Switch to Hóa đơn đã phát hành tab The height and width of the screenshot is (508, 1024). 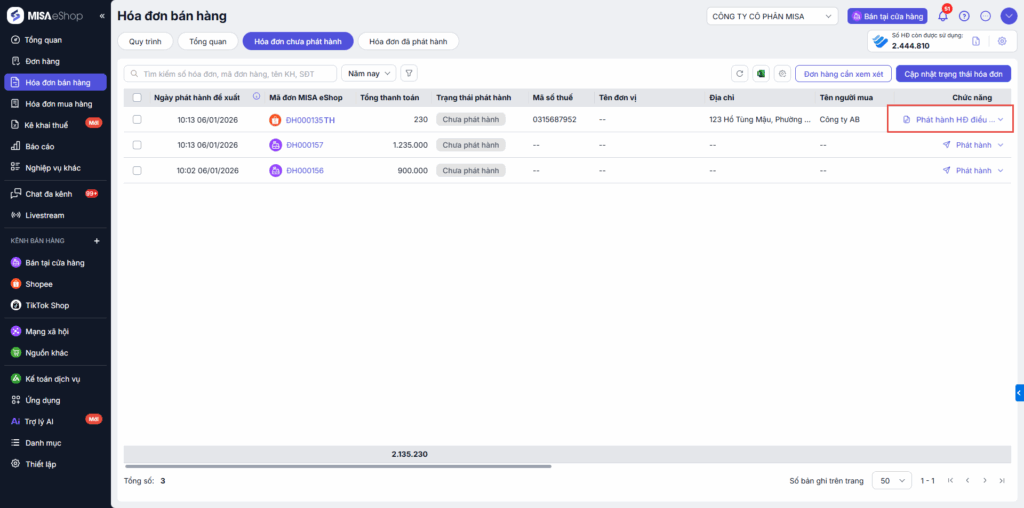point(408,41)
